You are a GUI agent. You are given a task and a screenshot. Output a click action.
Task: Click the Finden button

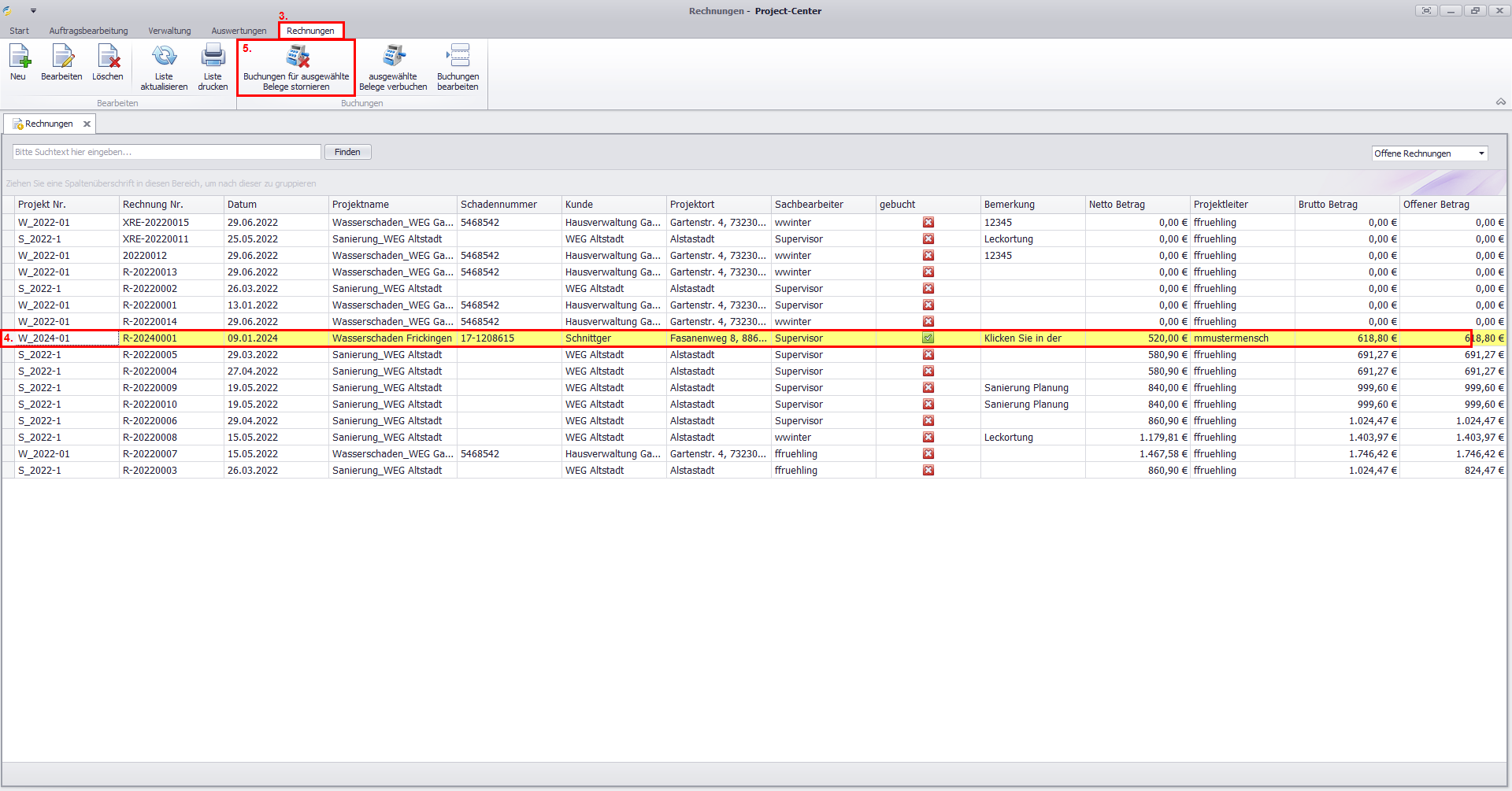point(347,152)
